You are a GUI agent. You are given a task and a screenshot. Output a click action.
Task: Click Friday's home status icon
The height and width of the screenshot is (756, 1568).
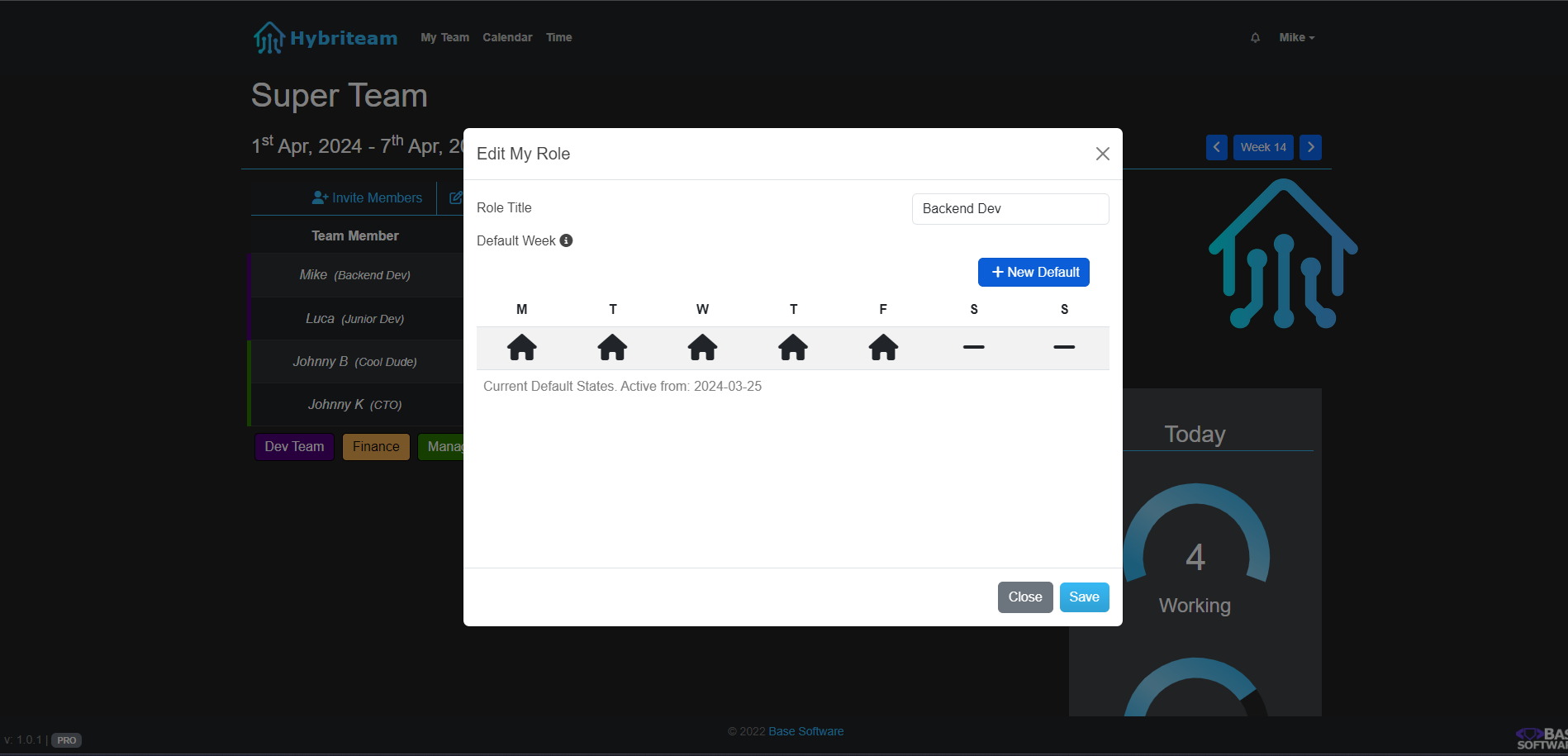pos(883,348)
